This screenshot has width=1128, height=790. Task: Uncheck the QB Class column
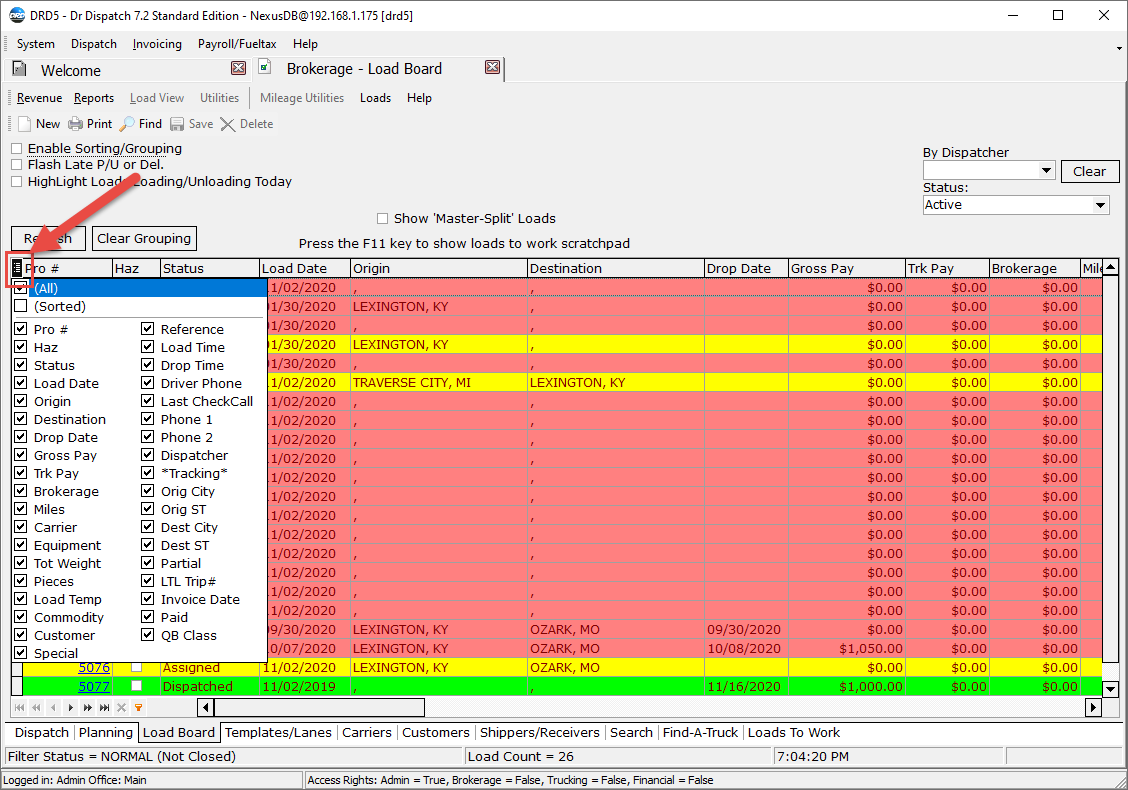coord(147,635)
